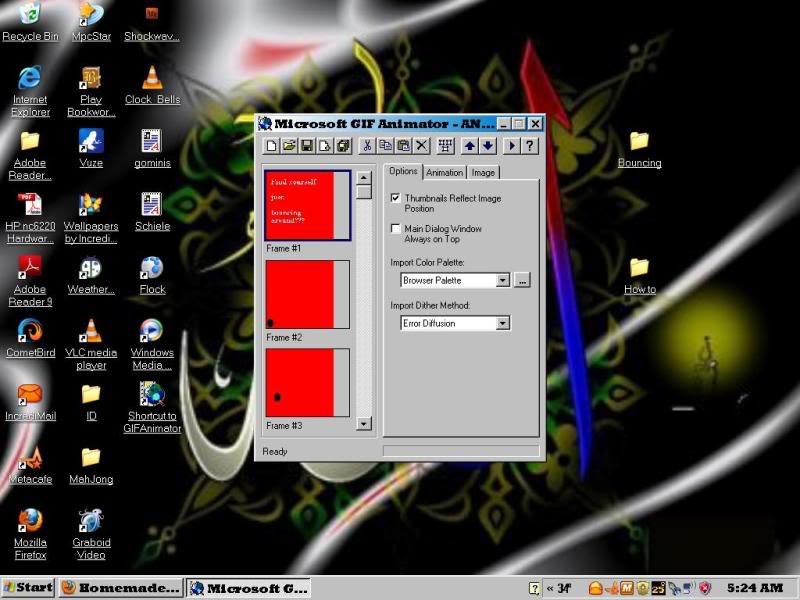800x600 pixels.
Task: Move frame down with blue arrow
Action: click(x=488, y=146)
